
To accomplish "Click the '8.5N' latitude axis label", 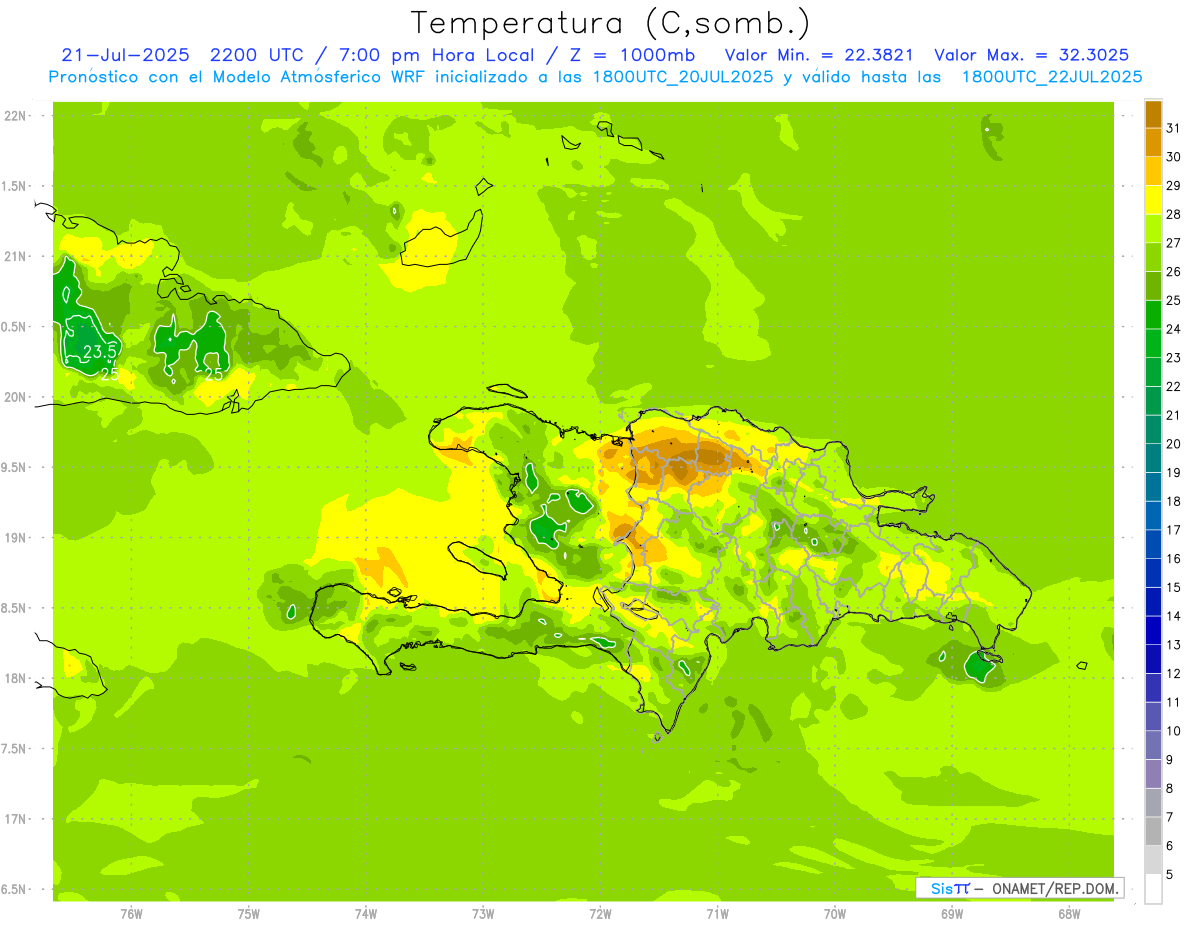I will (x=15, y=608).
